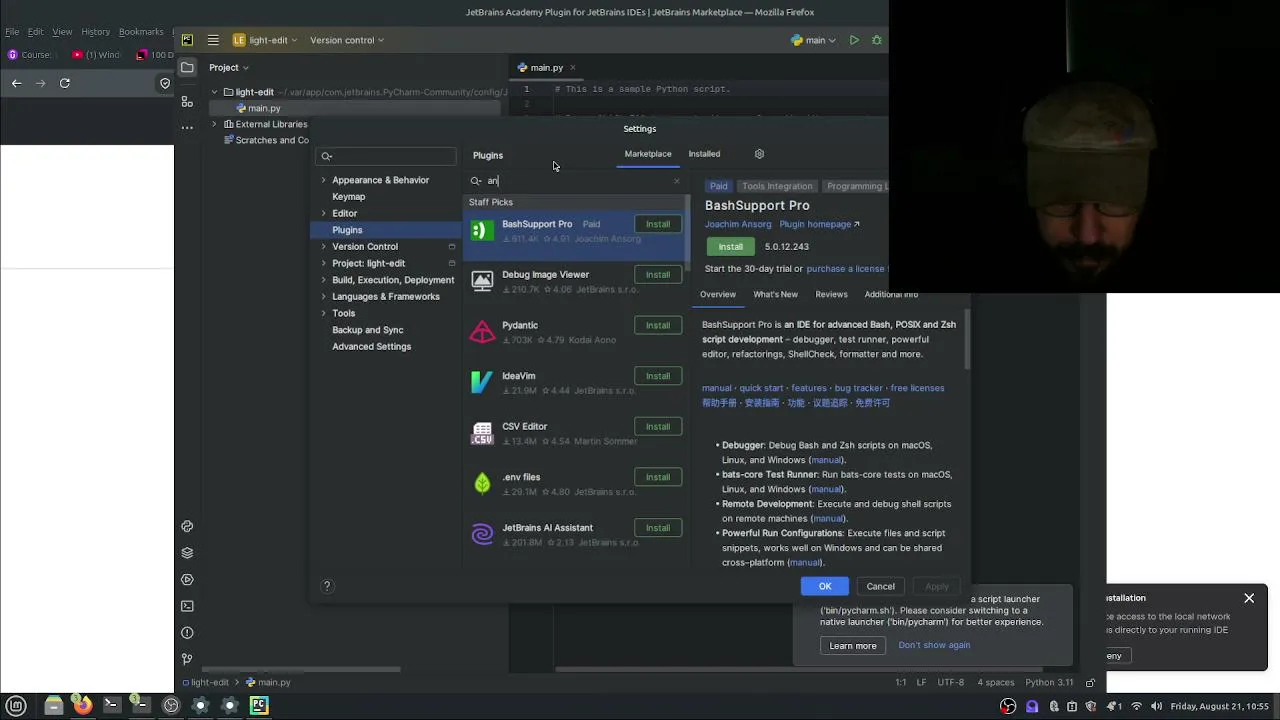
Task: Expand the Tools settings section
Action: click(323, 313)
